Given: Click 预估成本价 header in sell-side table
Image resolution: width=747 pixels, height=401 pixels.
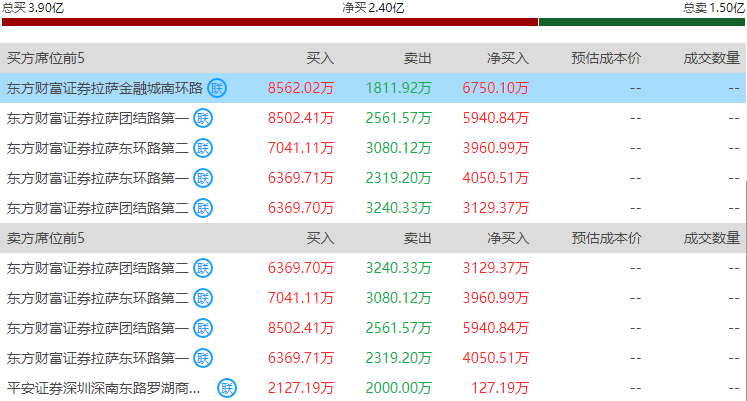Looking at the screenshot, I should (x=606, y=238).
